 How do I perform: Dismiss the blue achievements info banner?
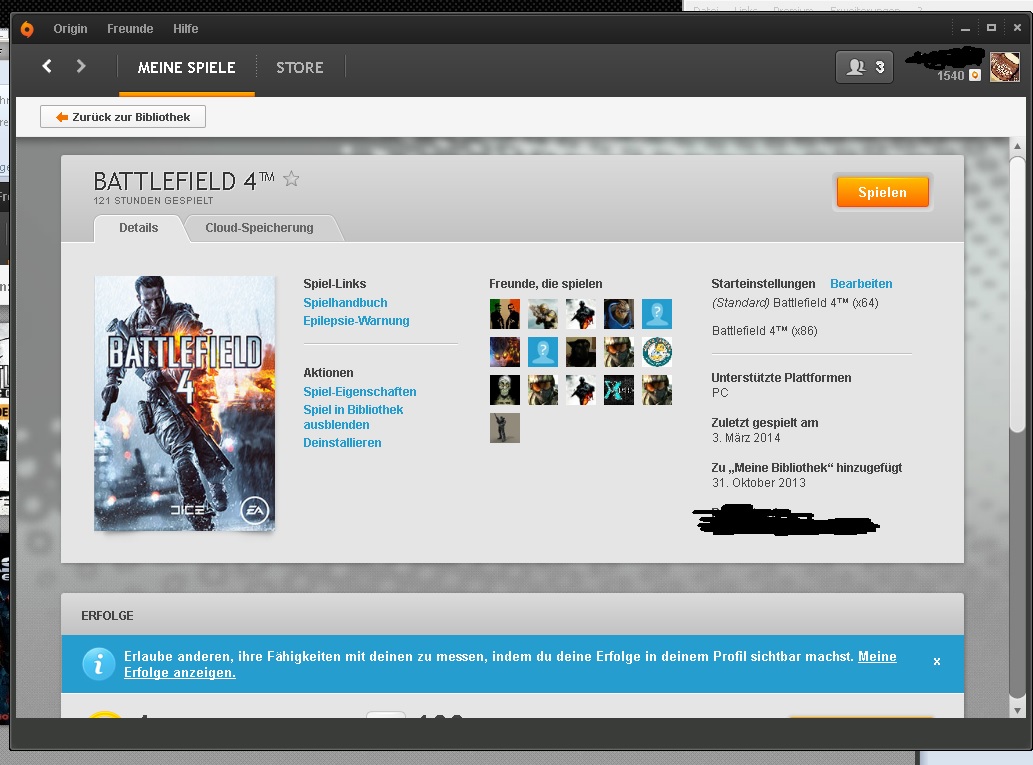coord(937,662)
